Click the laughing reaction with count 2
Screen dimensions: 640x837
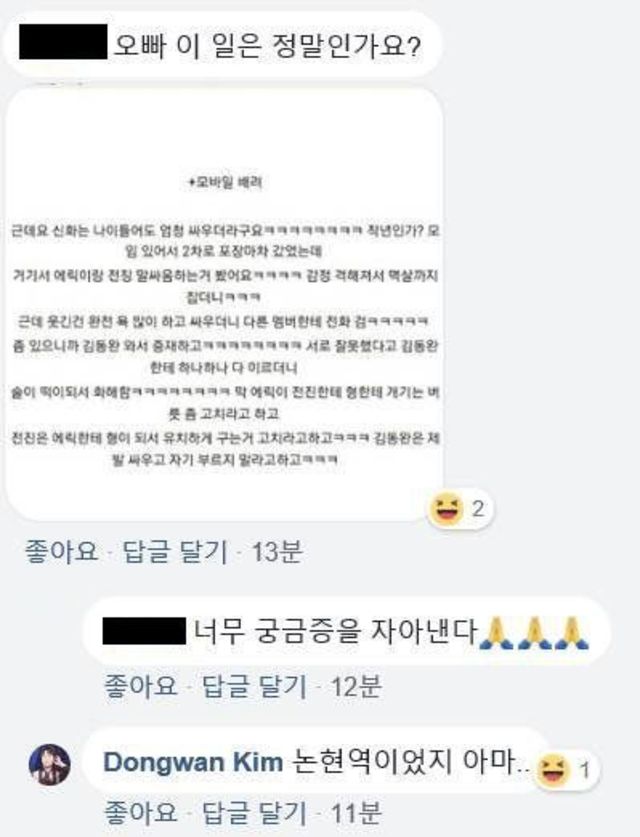click(461, 508)
